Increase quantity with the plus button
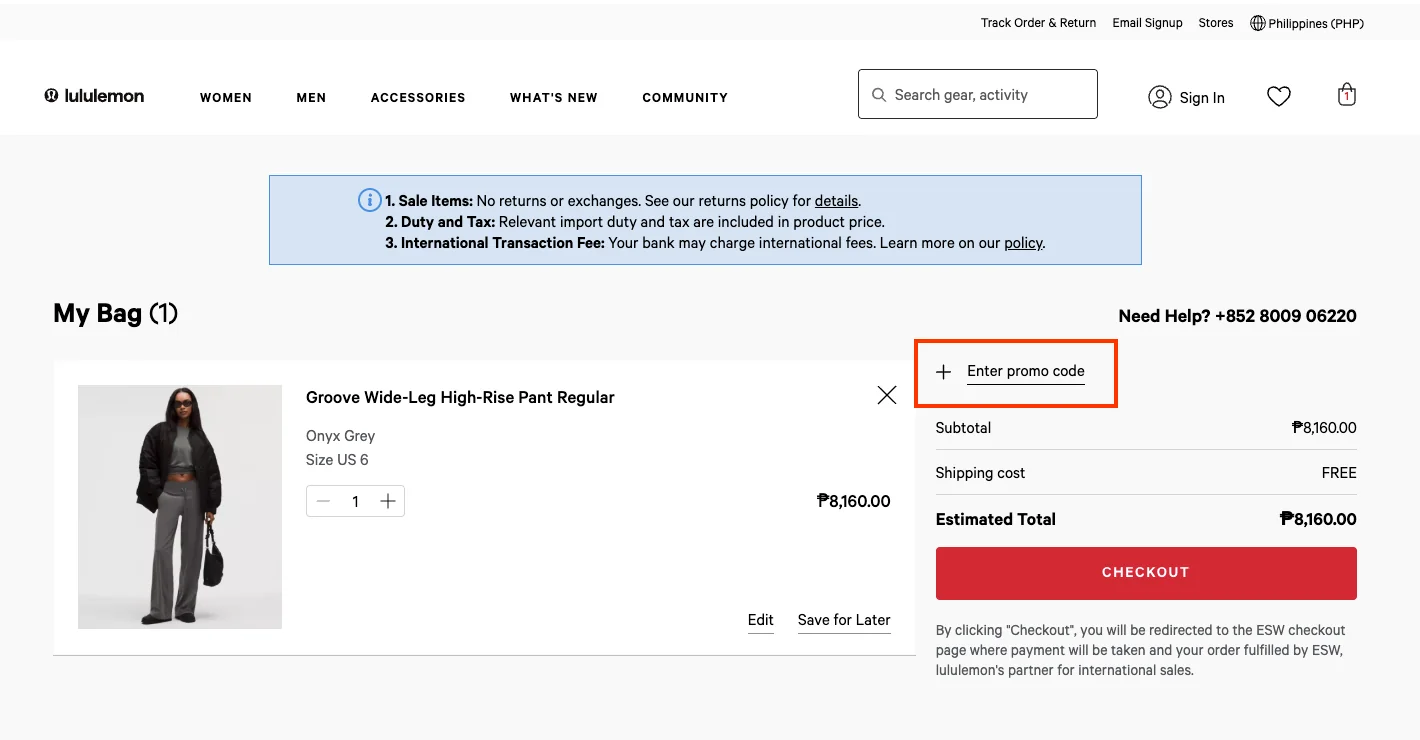This screenshot has width=1420, height=740. coord(388,501)
